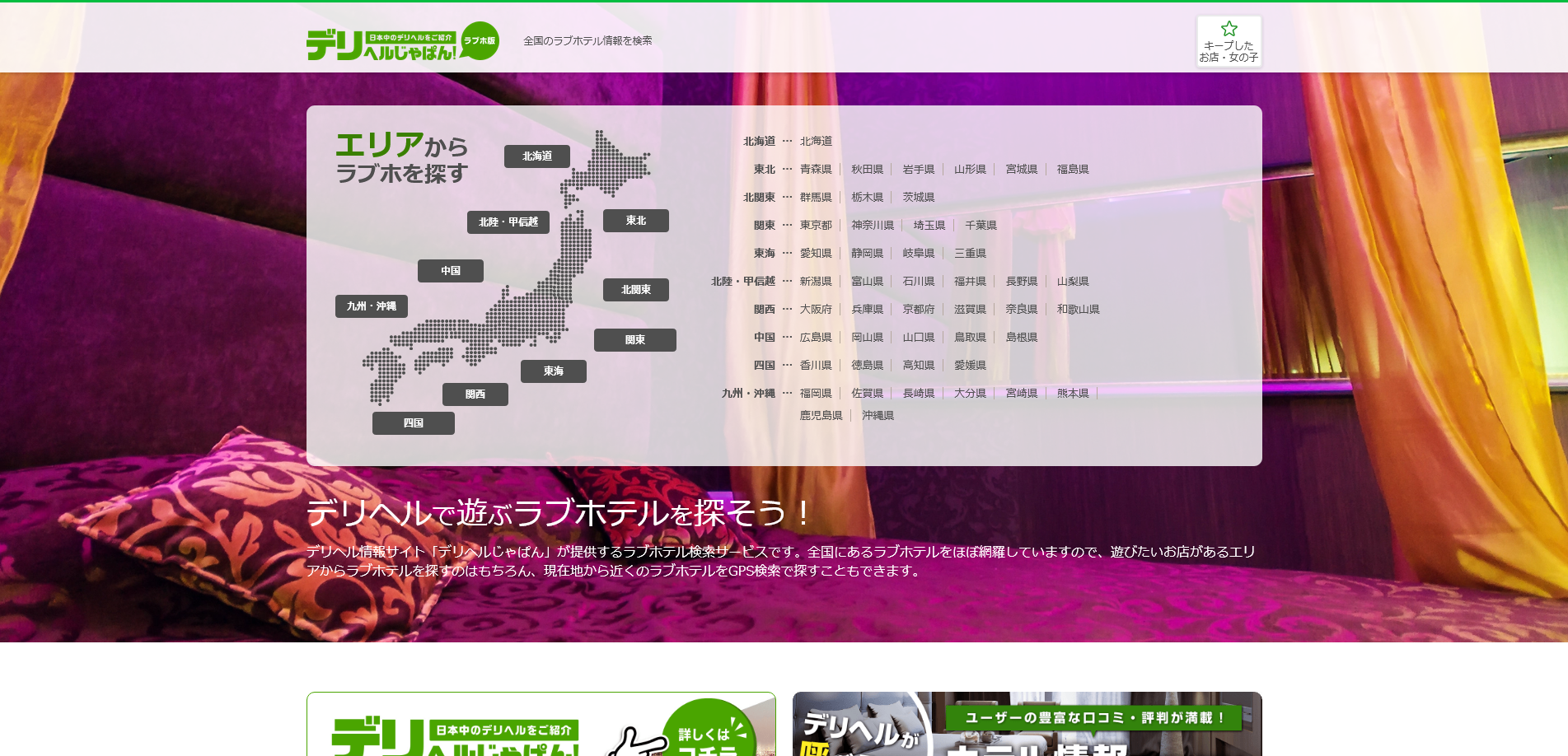Open 石川県 prefecture link

coord(919,282)
